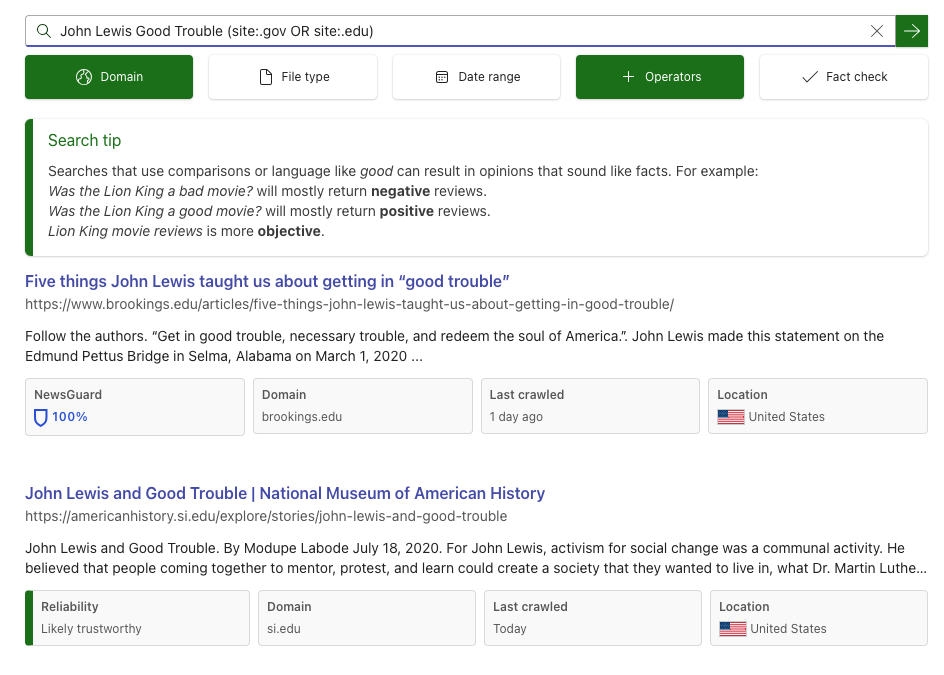Screen dimensions: 944x675
Task: Open the File type dropdown
Action: click(292, 76)
